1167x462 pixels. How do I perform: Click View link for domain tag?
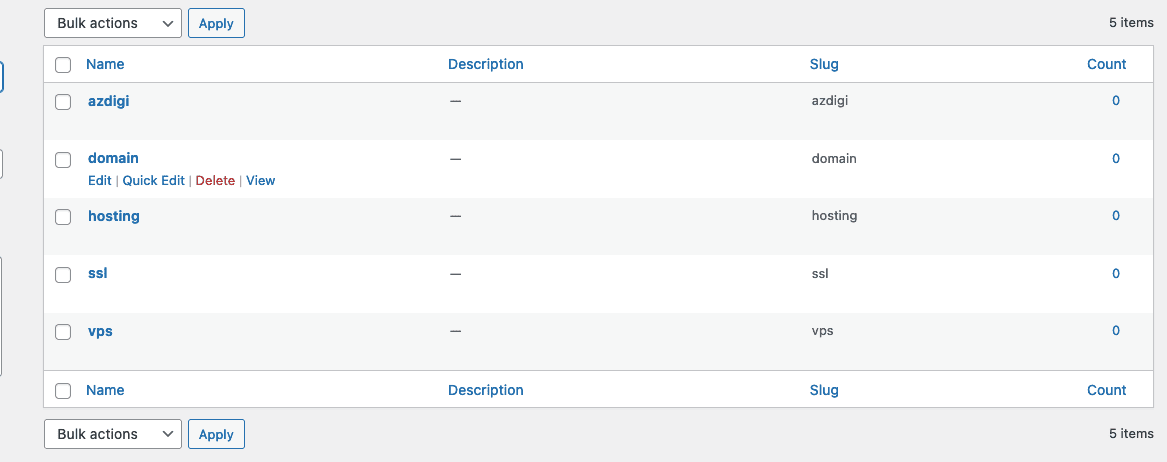click(261, 181)
